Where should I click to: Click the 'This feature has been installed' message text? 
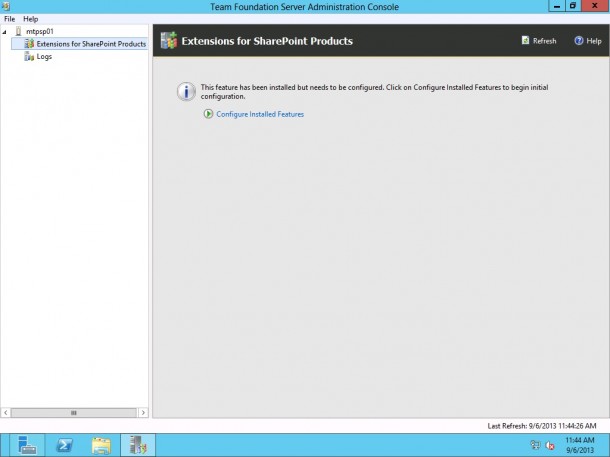(374, 92)
